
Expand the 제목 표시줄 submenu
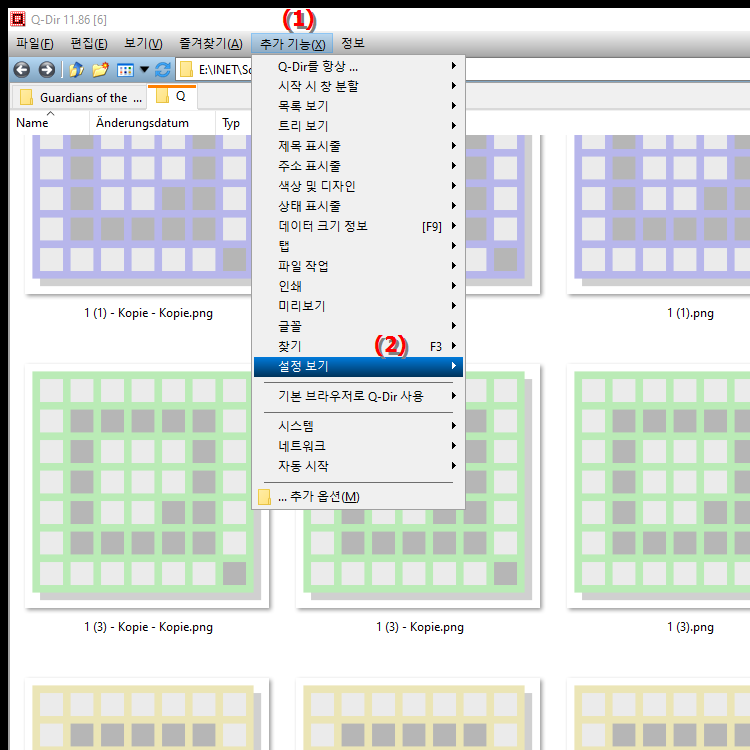click(358, 146)
